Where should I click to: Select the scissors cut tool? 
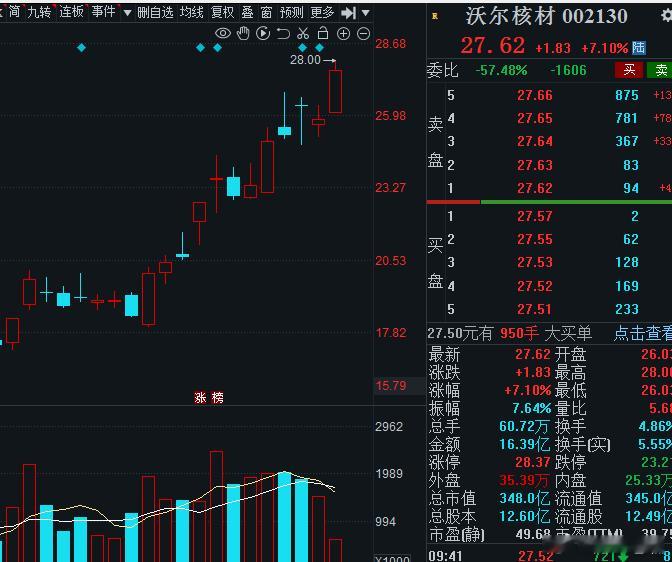303,33
